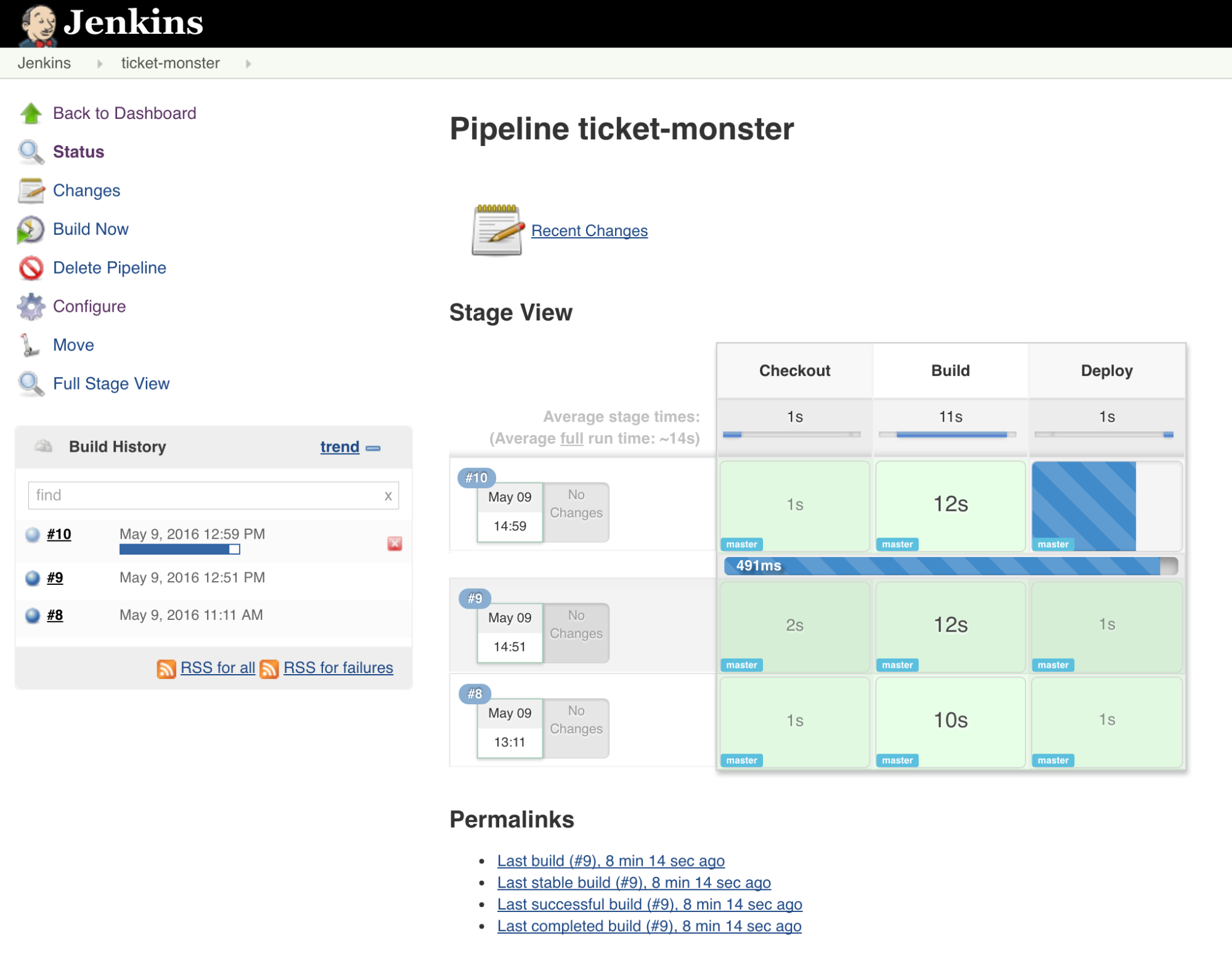Click the build #10 progress bar
The height and width of the screenshot is (965, 1232).
tap(179, 549)
